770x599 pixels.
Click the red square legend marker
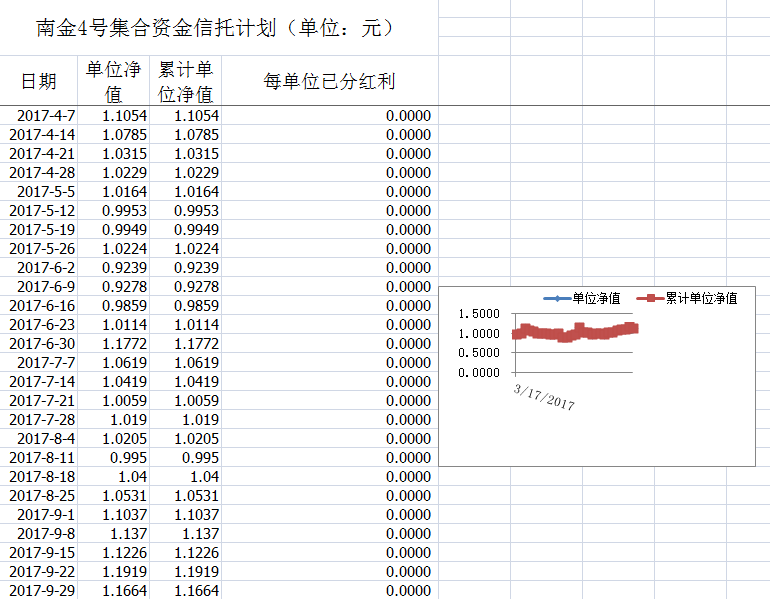(x=651, y=298)
